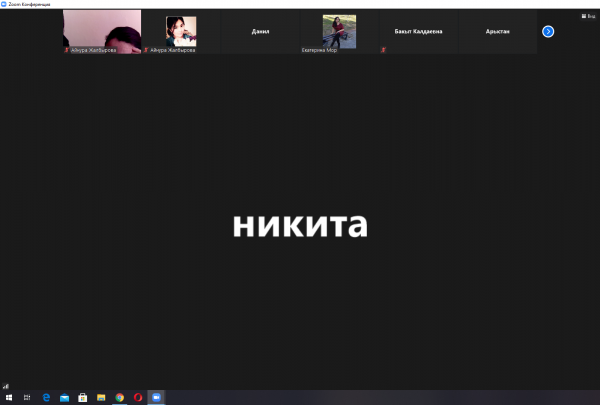
Task: Open Microsoft Store from taskbar
Action: point(82,397)
